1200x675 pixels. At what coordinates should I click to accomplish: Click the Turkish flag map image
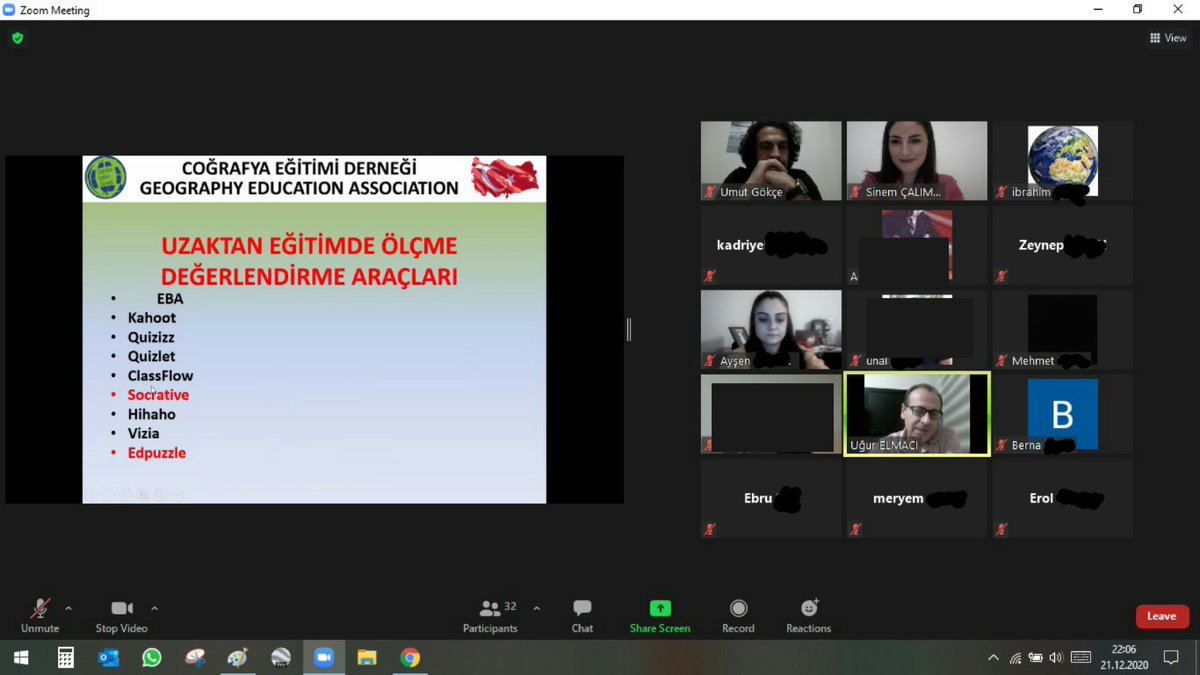pos(505,177)
